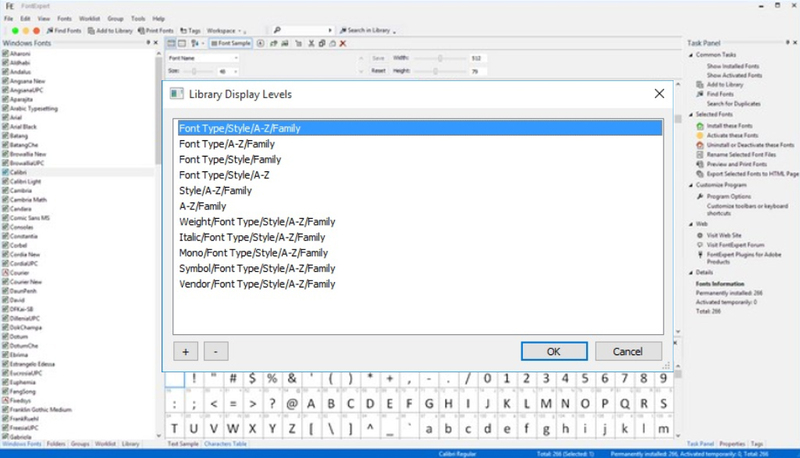Collapse the Web section

691,224
